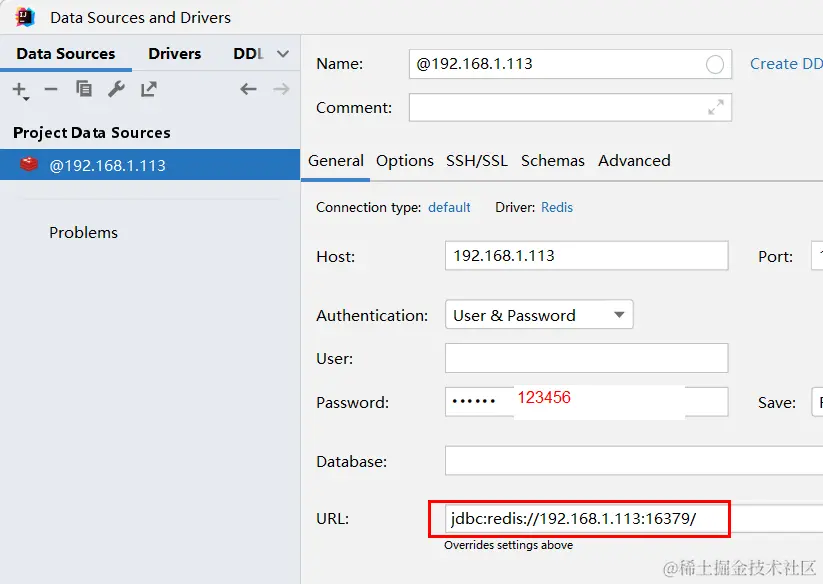The image size is (823, 584).
Task: Open the Save password dropdown
Action: pyautogui.click(x=817, y=402)
